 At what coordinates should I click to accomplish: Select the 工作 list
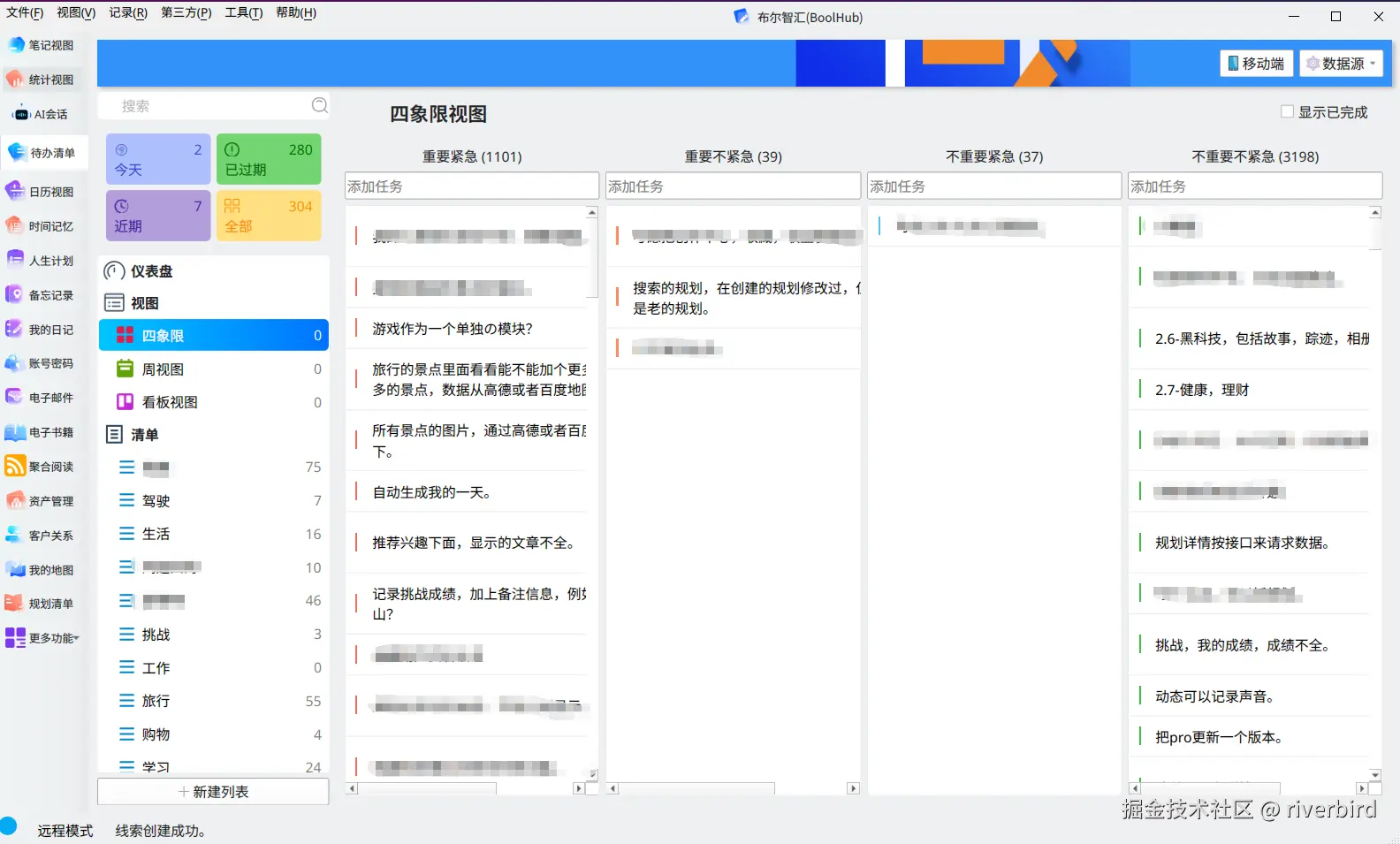[x=213, y=668]
